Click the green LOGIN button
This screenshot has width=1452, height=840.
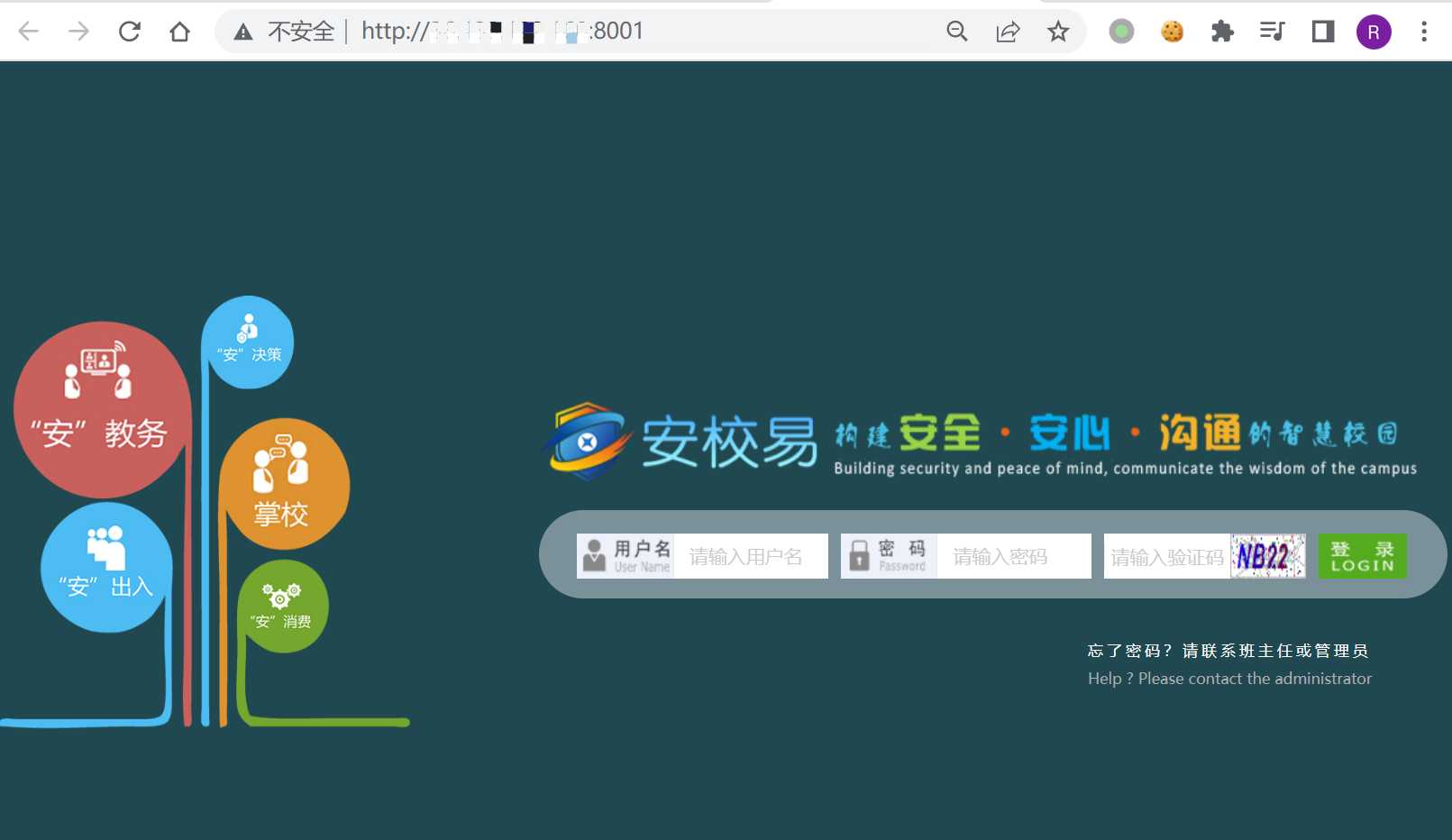[x=1362, y=556]
